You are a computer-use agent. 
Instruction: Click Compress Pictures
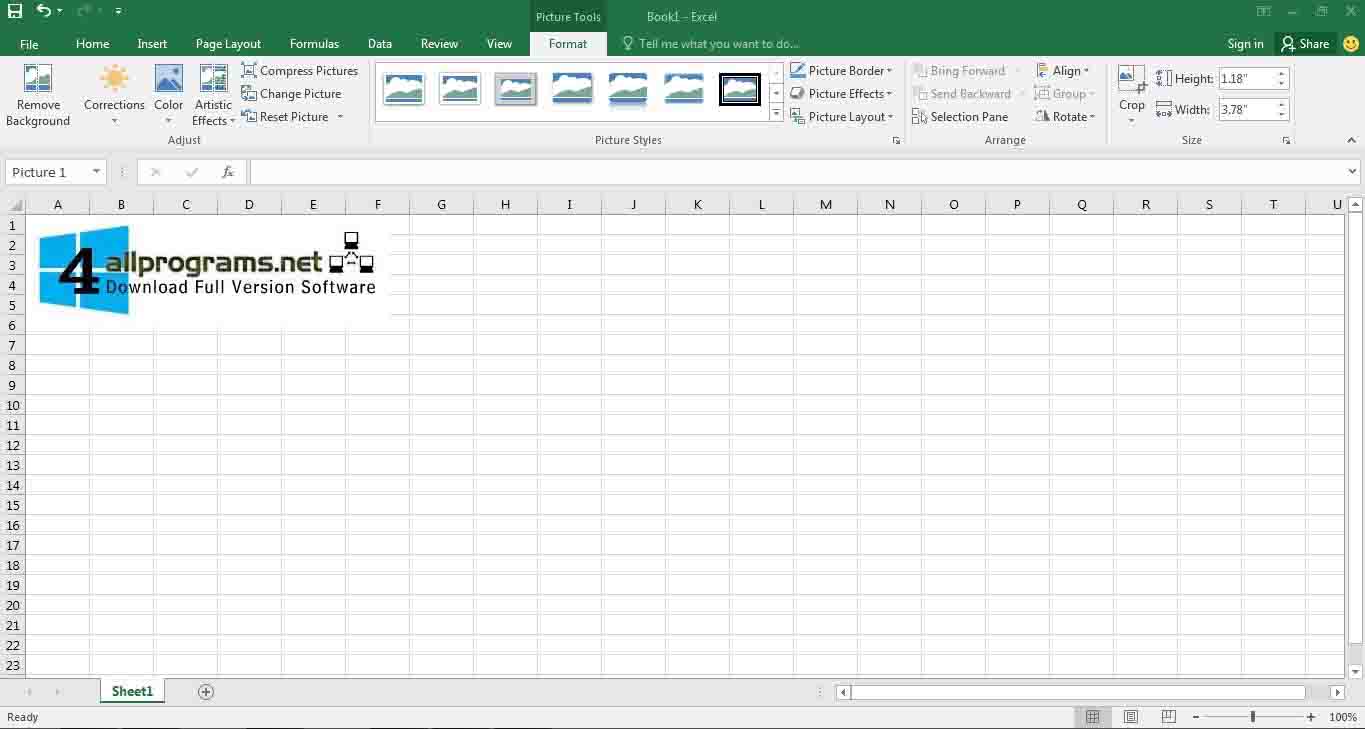[299, 71]
